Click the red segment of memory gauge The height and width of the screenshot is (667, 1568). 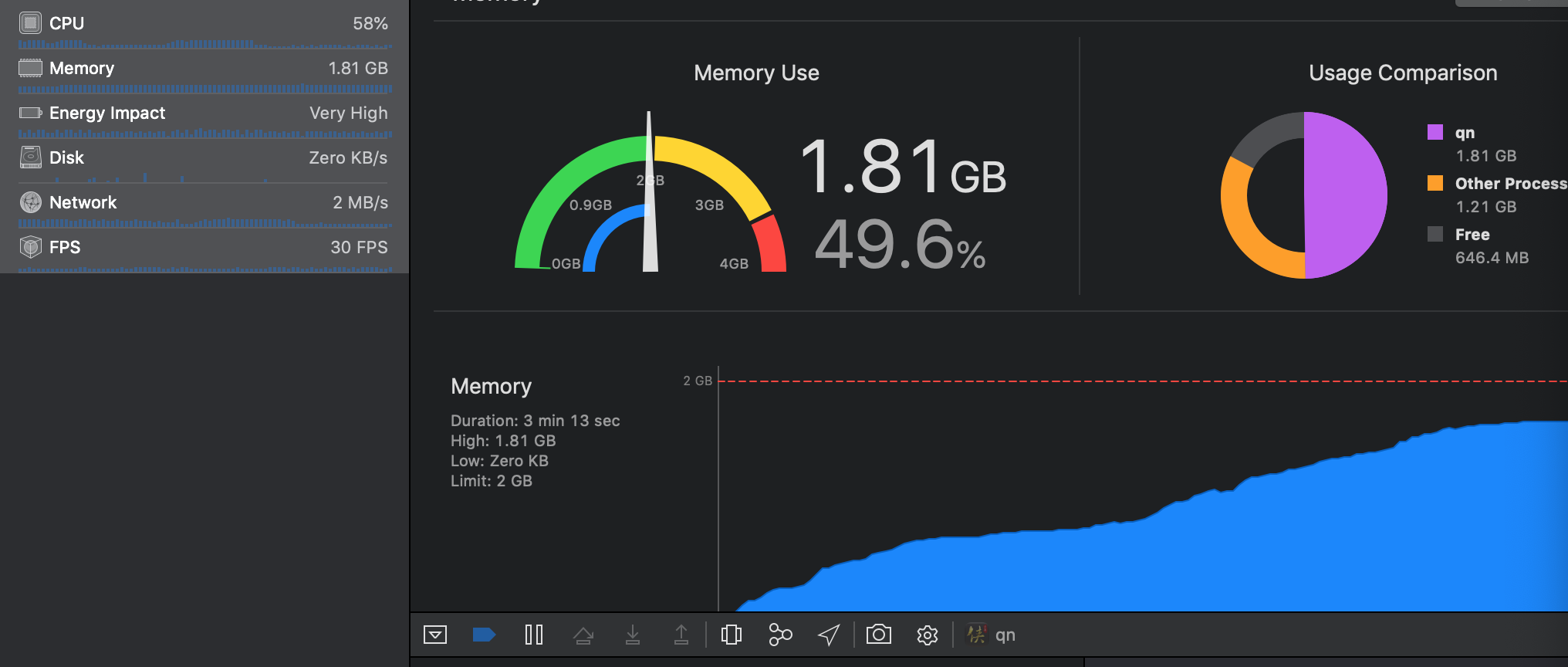771,245
